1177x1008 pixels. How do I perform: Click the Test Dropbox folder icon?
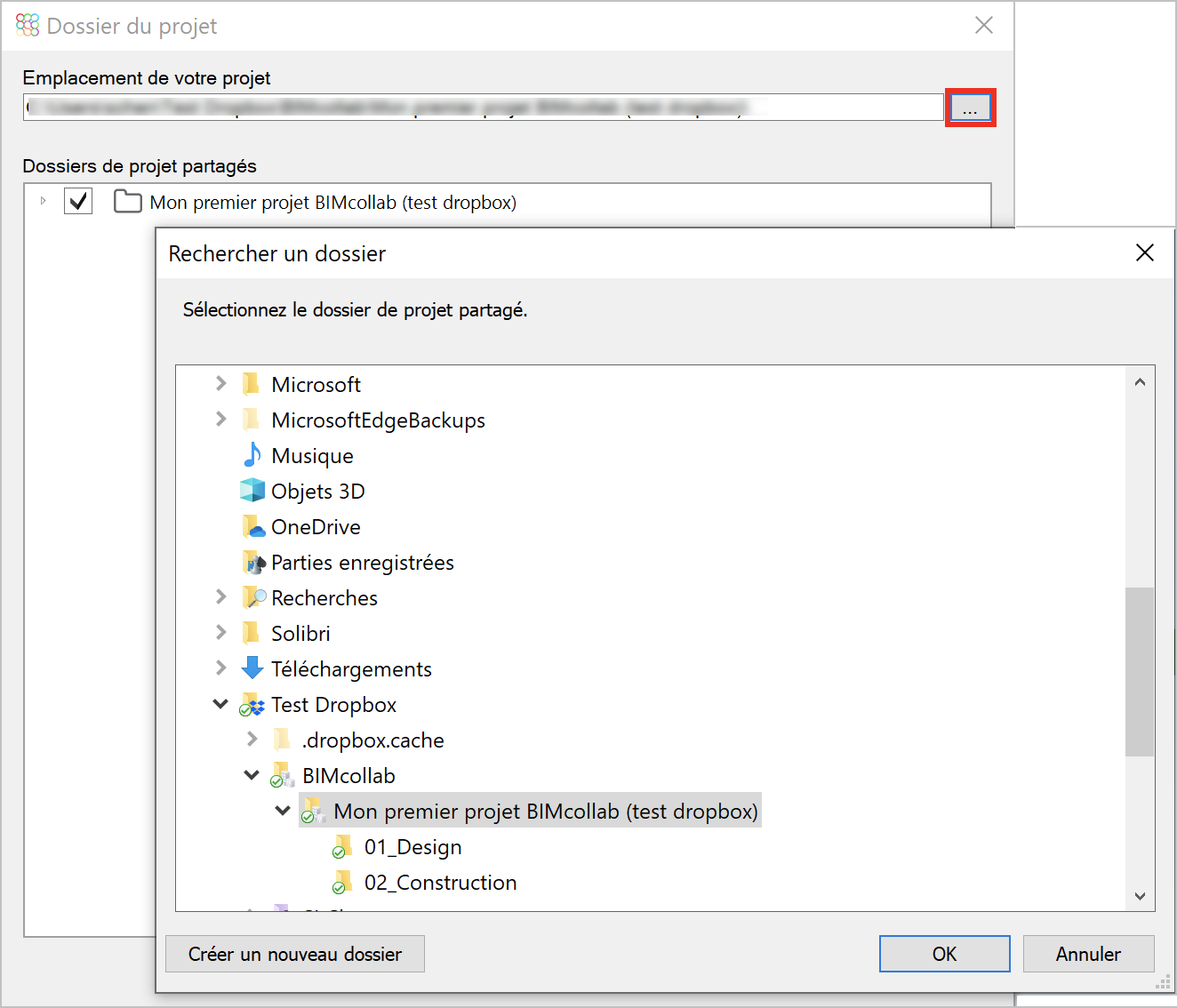(x=252, y=705)
